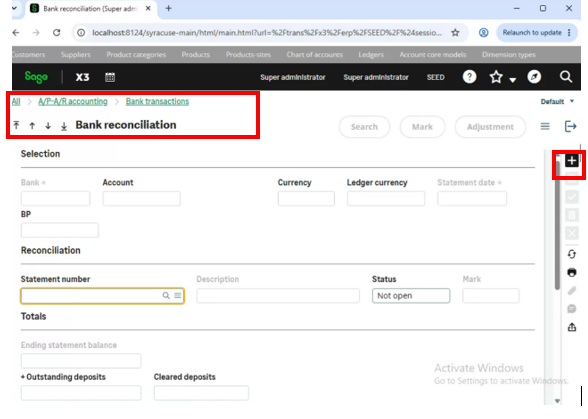Open Account core models menu item
Image resolution: width=588 pixels, height=419 pixels.
tap(433, 55)
